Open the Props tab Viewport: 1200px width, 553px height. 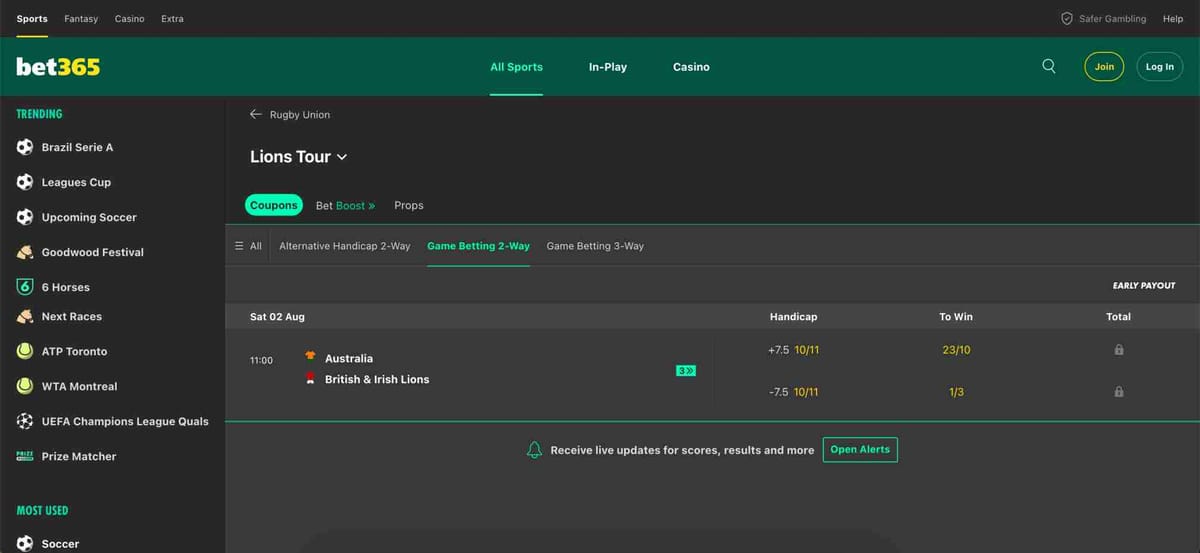pyautogui.click(x=409, y=205)
